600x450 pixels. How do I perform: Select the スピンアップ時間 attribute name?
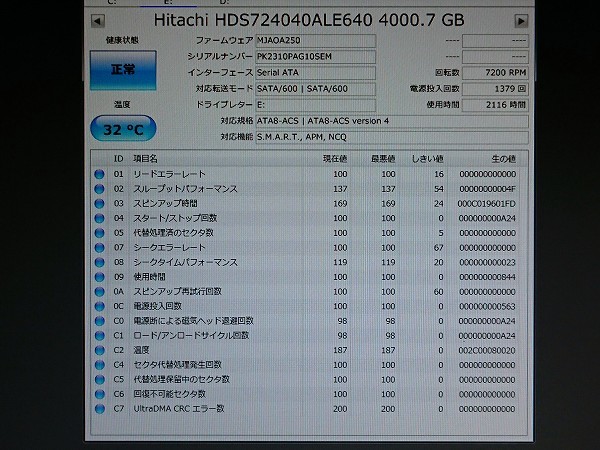click(x=165, y=204)
